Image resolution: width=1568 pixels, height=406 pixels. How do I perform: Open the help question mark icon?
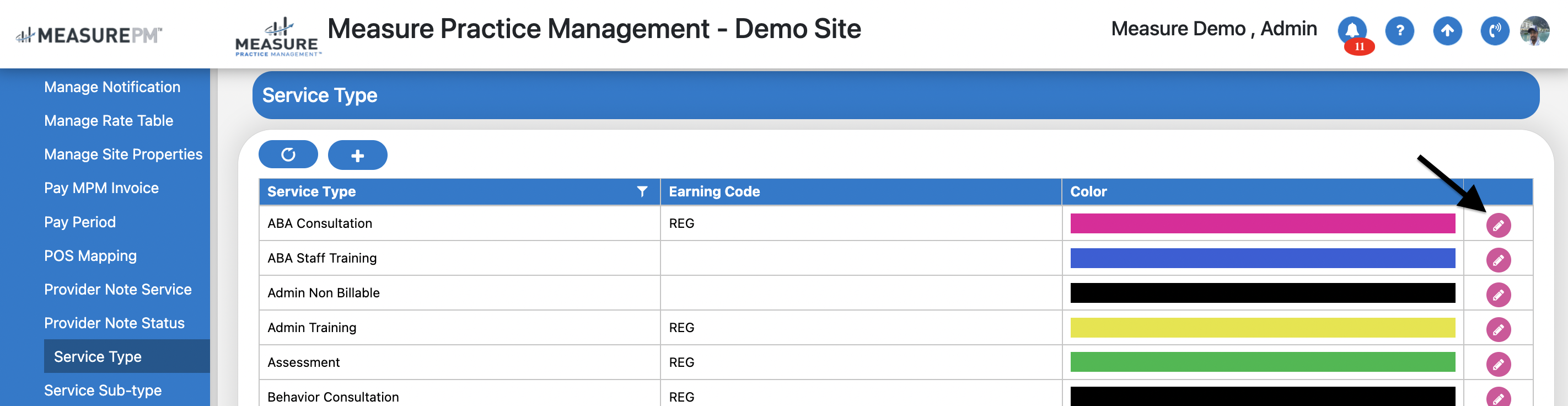point(1399,30)
